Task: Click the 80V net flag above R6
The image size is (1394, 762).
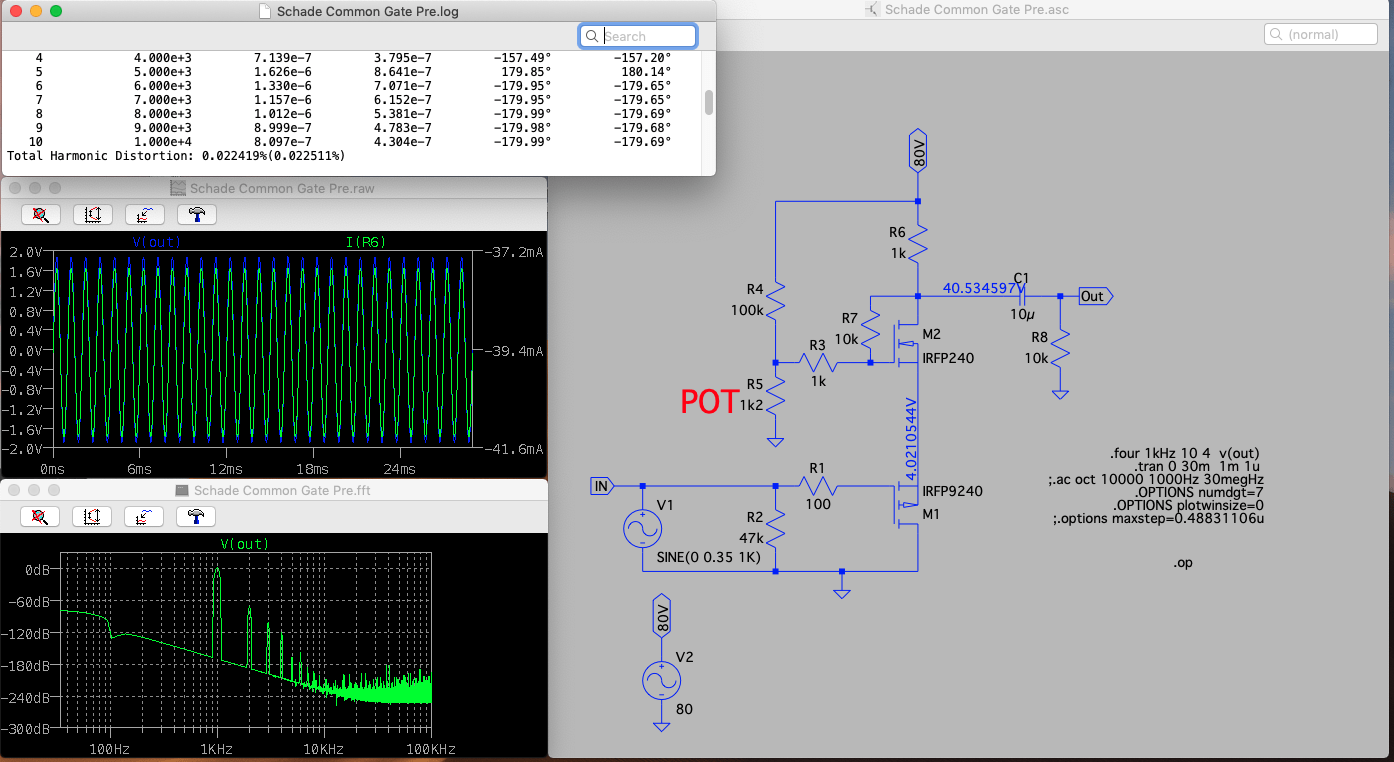Action: (919, 150)
